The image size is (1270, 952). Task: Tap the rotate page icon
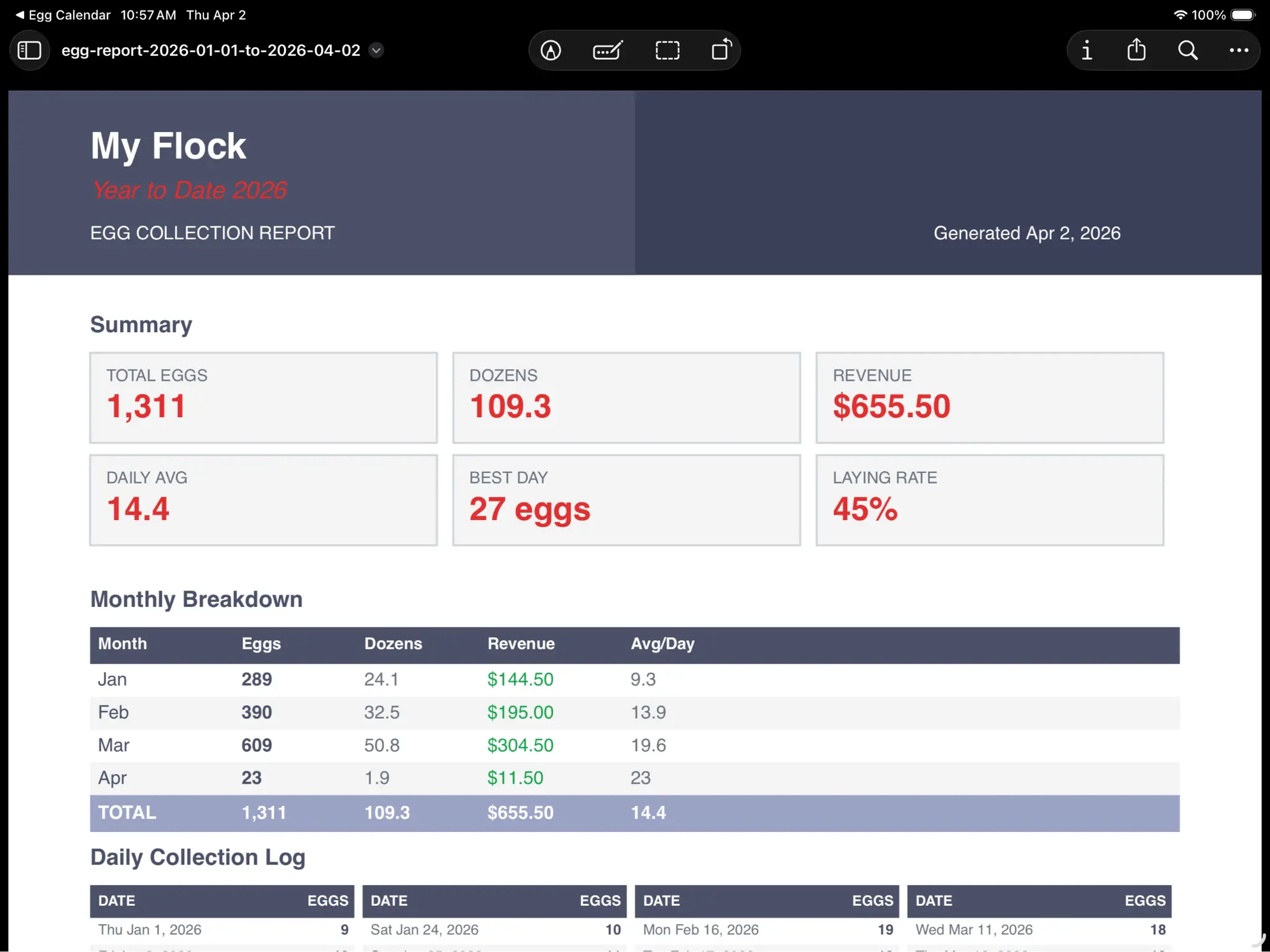(x=721, y=49)
